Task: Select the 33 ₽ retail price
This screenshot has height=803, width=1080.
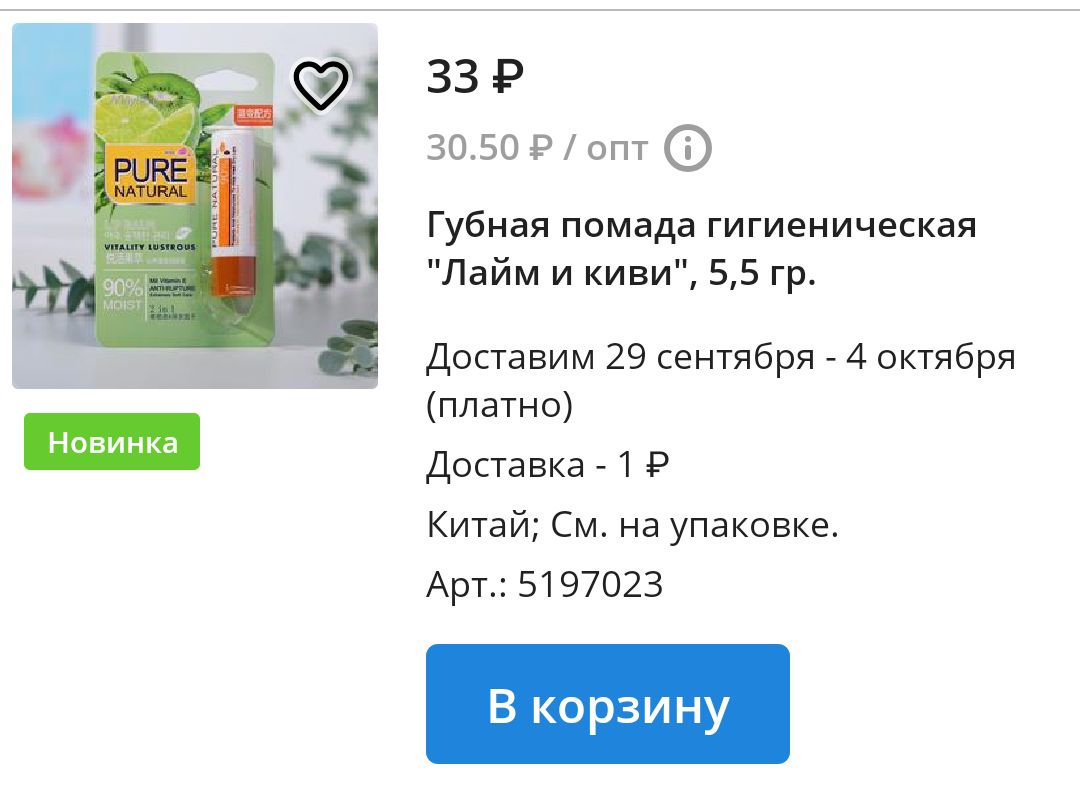Action: (475, 76)
